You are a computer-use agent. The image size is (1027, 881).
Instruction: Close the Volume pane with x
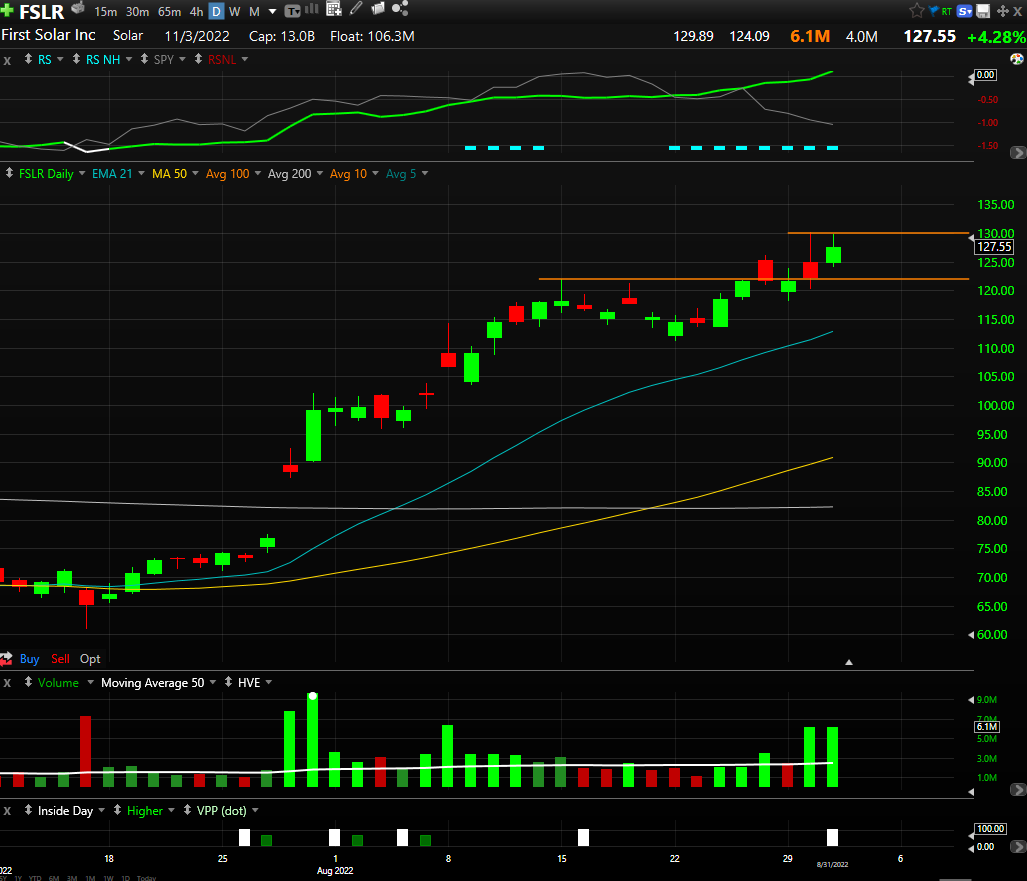(7, 683)
